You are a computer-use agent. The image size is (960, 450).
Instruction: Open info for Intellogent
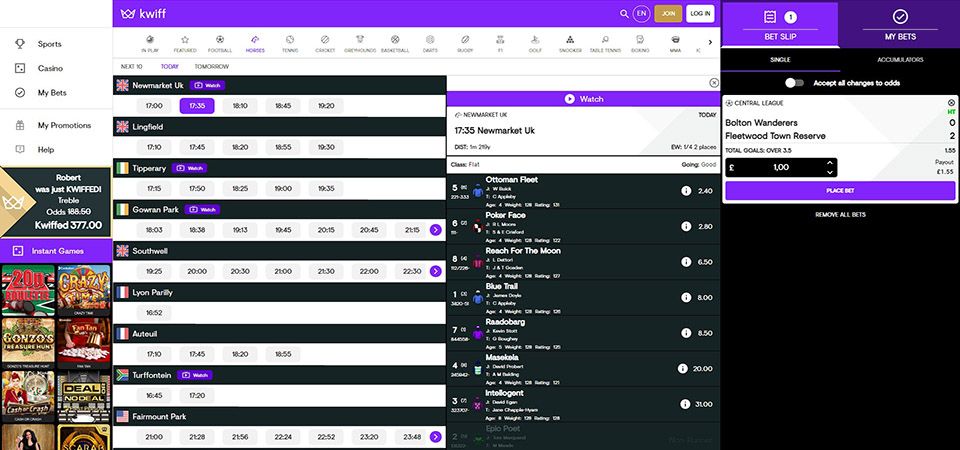point(685,404)
